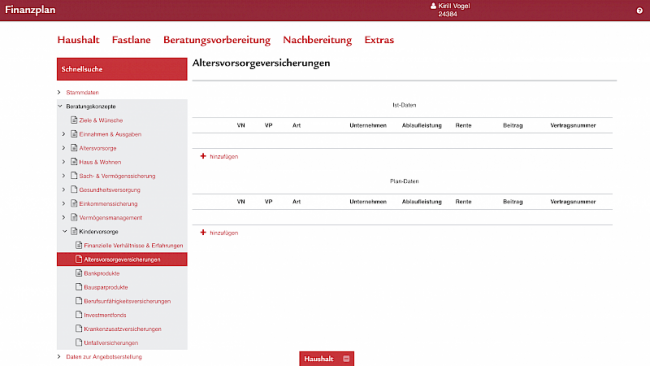Click Kirill Vogel user name in header
The width and height of the screenshot is (650, 366).
454,6
